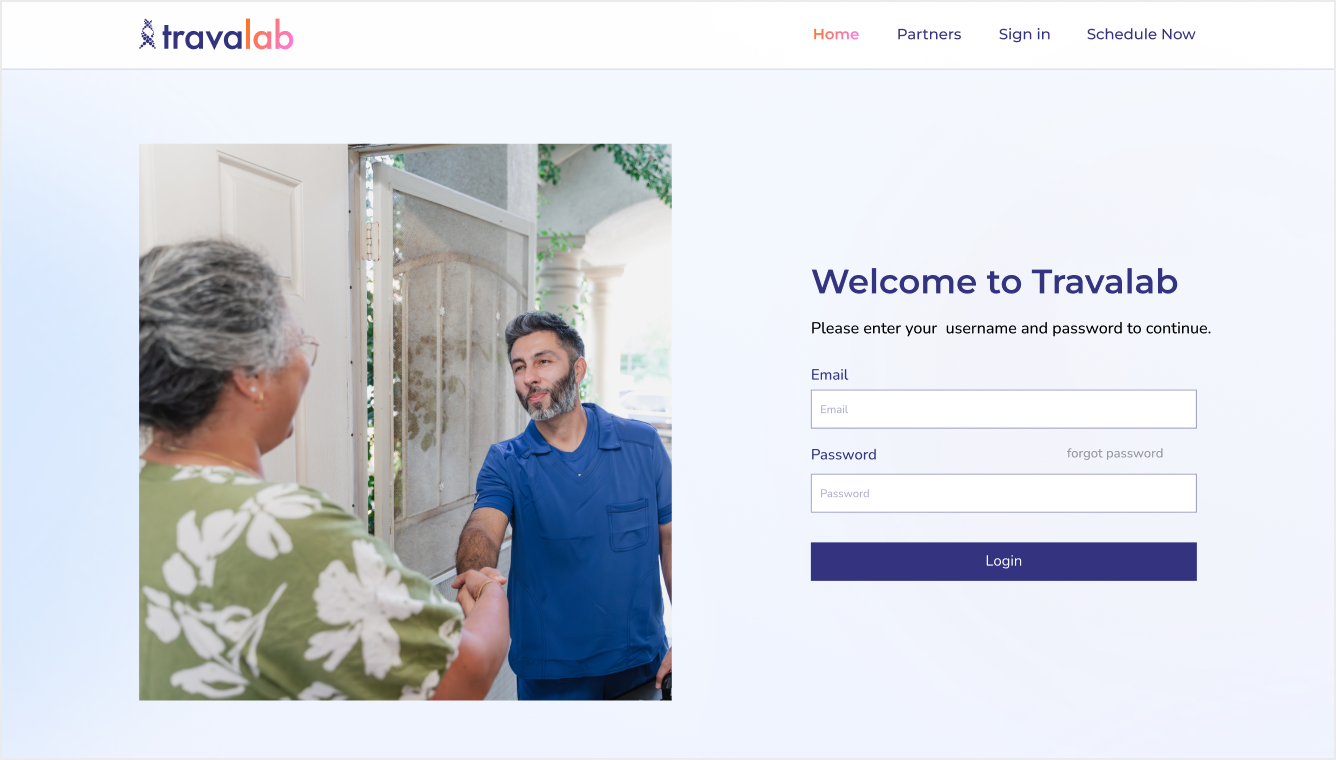Click the white door in the photo
This screenshot has width=1336, height=760.
click(250, 300)
